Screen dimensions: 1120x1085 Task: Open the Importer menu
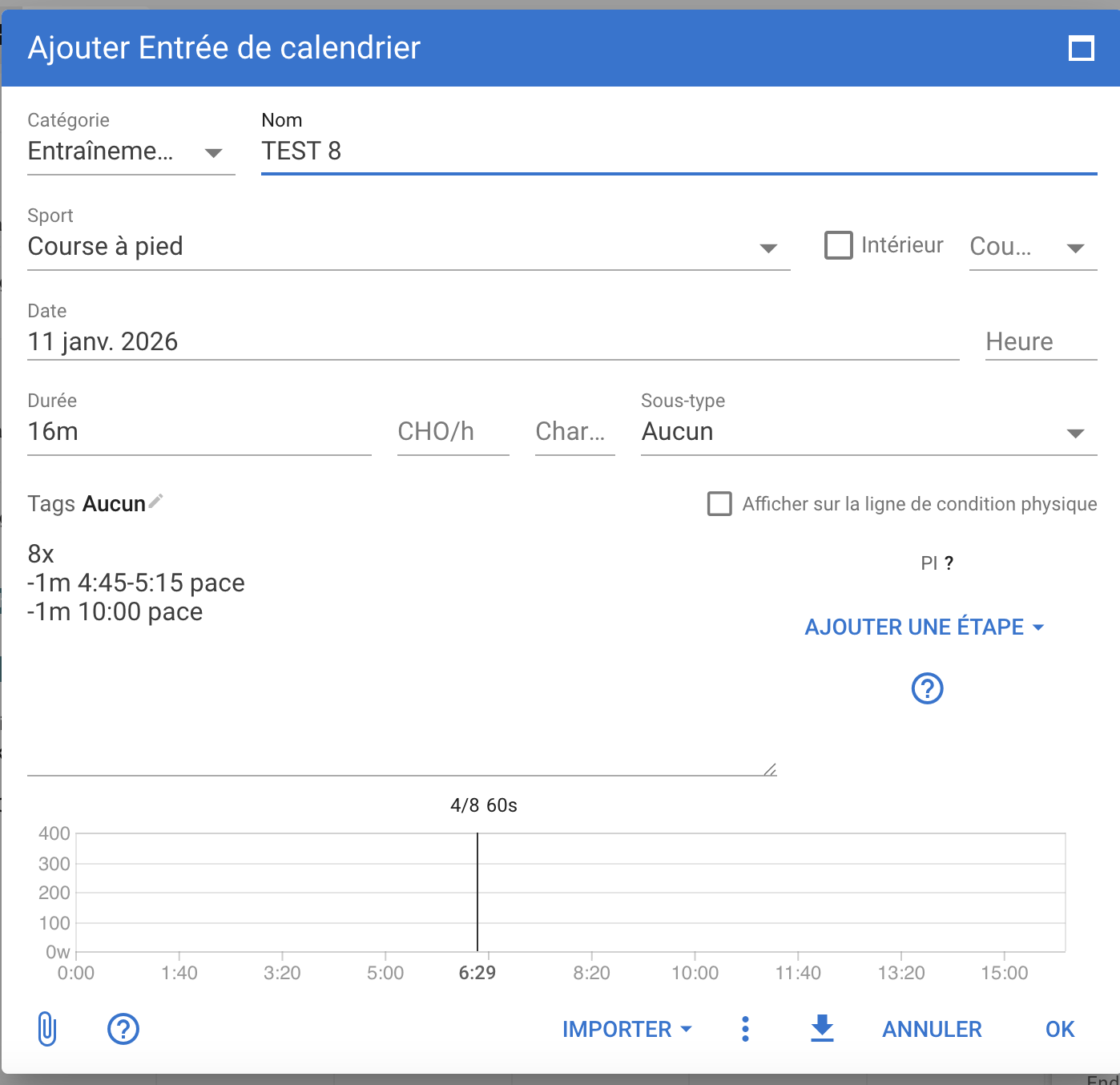(626, 1029)
